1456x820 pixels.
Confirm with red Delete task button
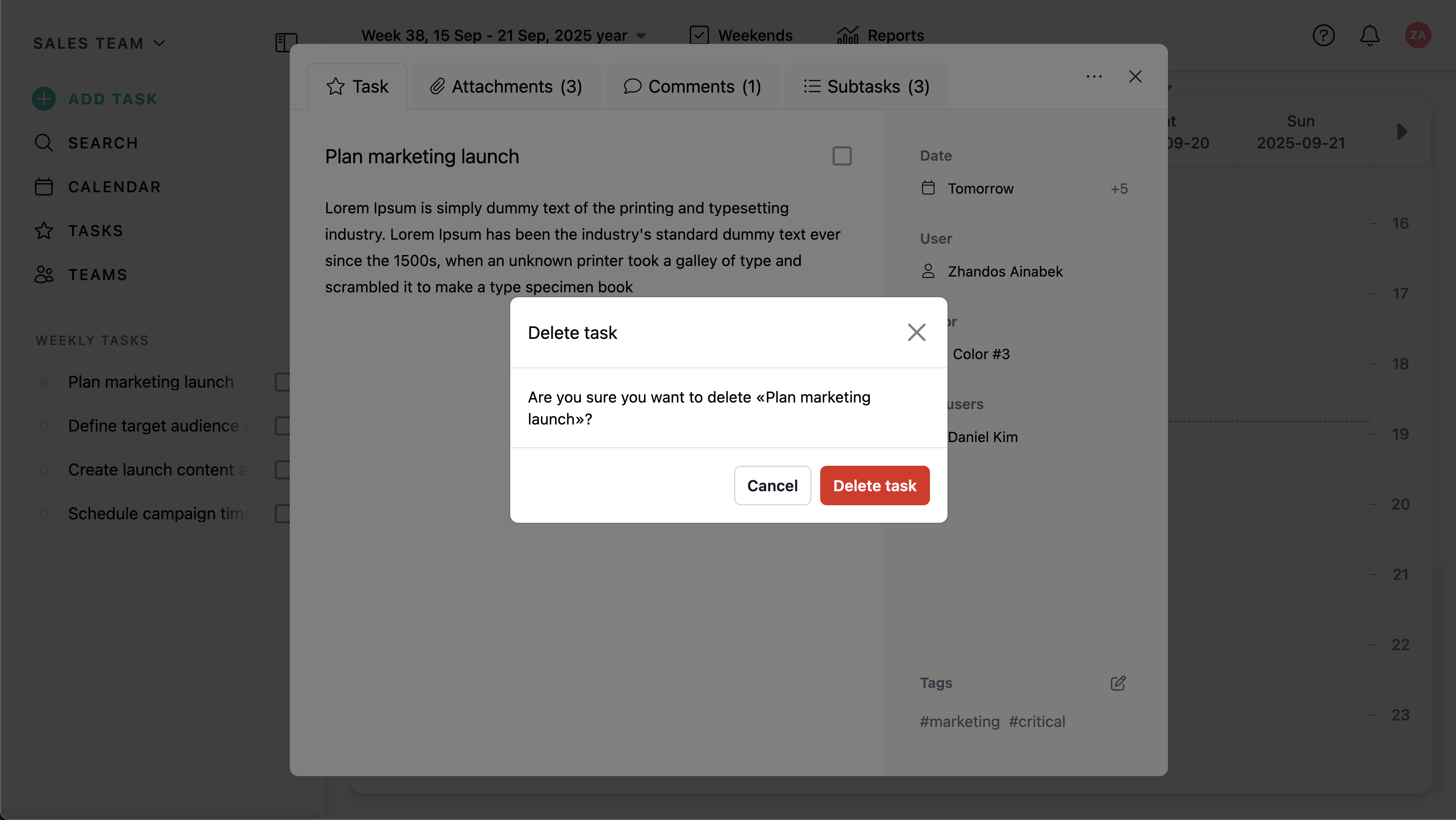pos(874,486)
